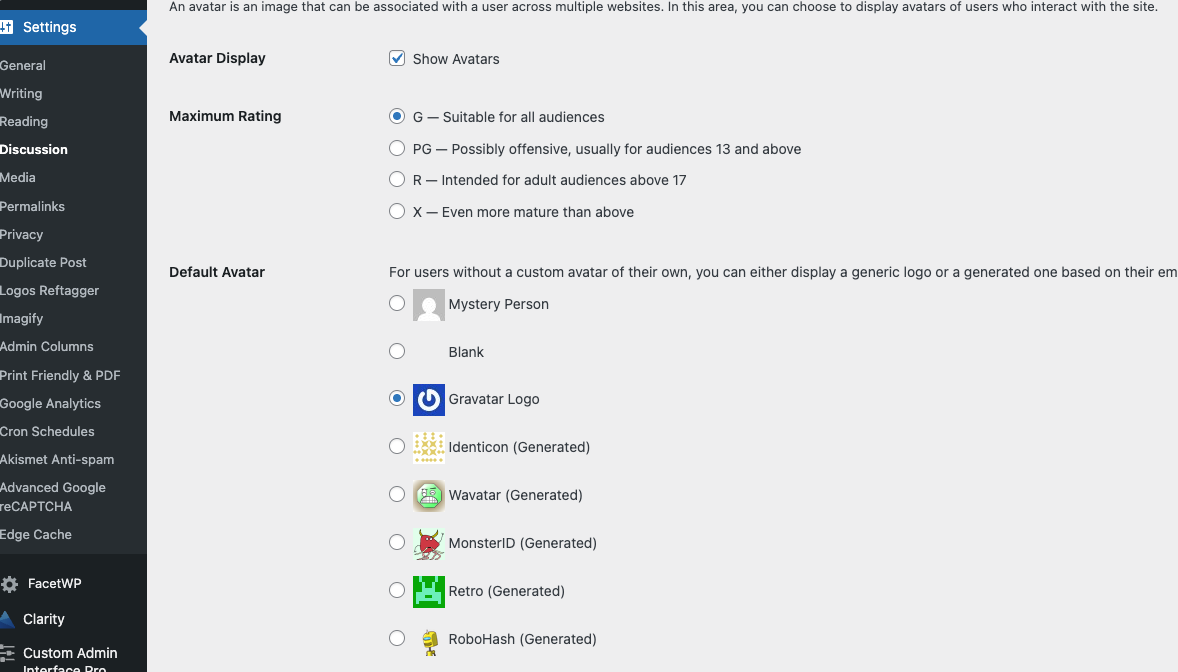Uncheck the Show Avatars checkbox

[x=397, y=59]
